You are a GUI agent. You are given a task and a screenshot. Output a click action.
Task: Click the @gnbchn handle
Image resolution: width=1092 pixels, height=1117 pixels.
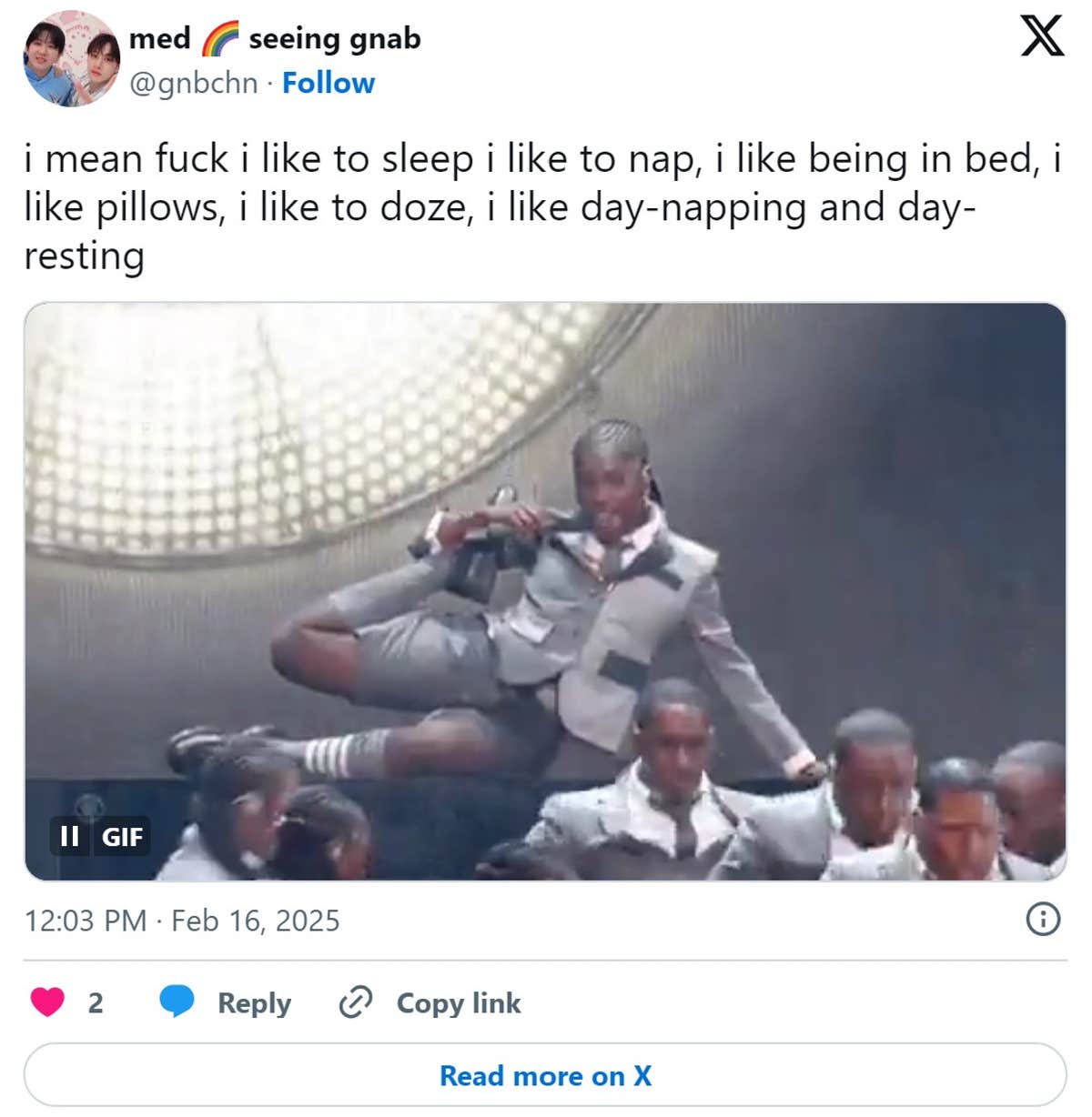click(193, 83)
